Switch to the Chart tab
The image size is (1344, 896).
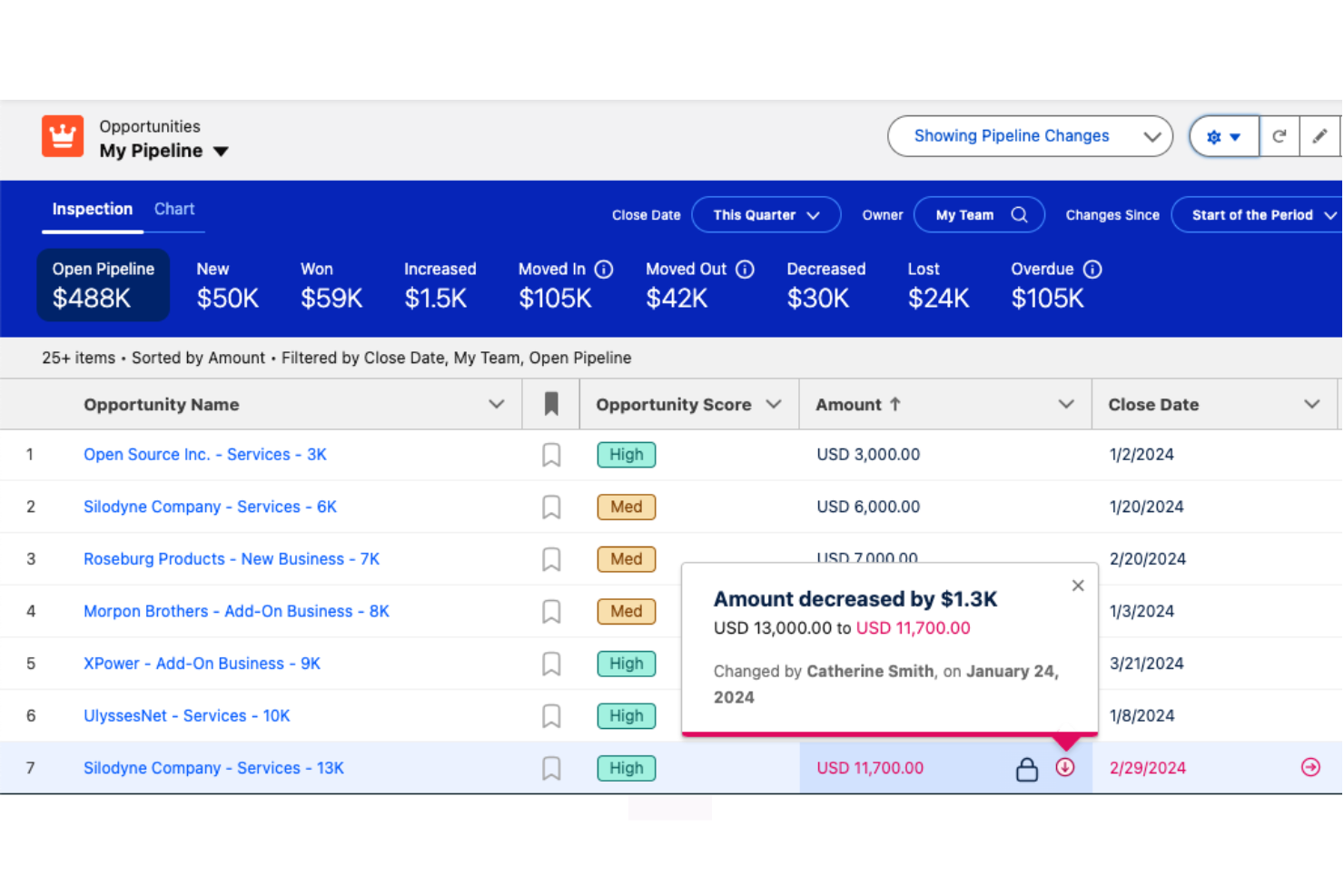point(173,208)
